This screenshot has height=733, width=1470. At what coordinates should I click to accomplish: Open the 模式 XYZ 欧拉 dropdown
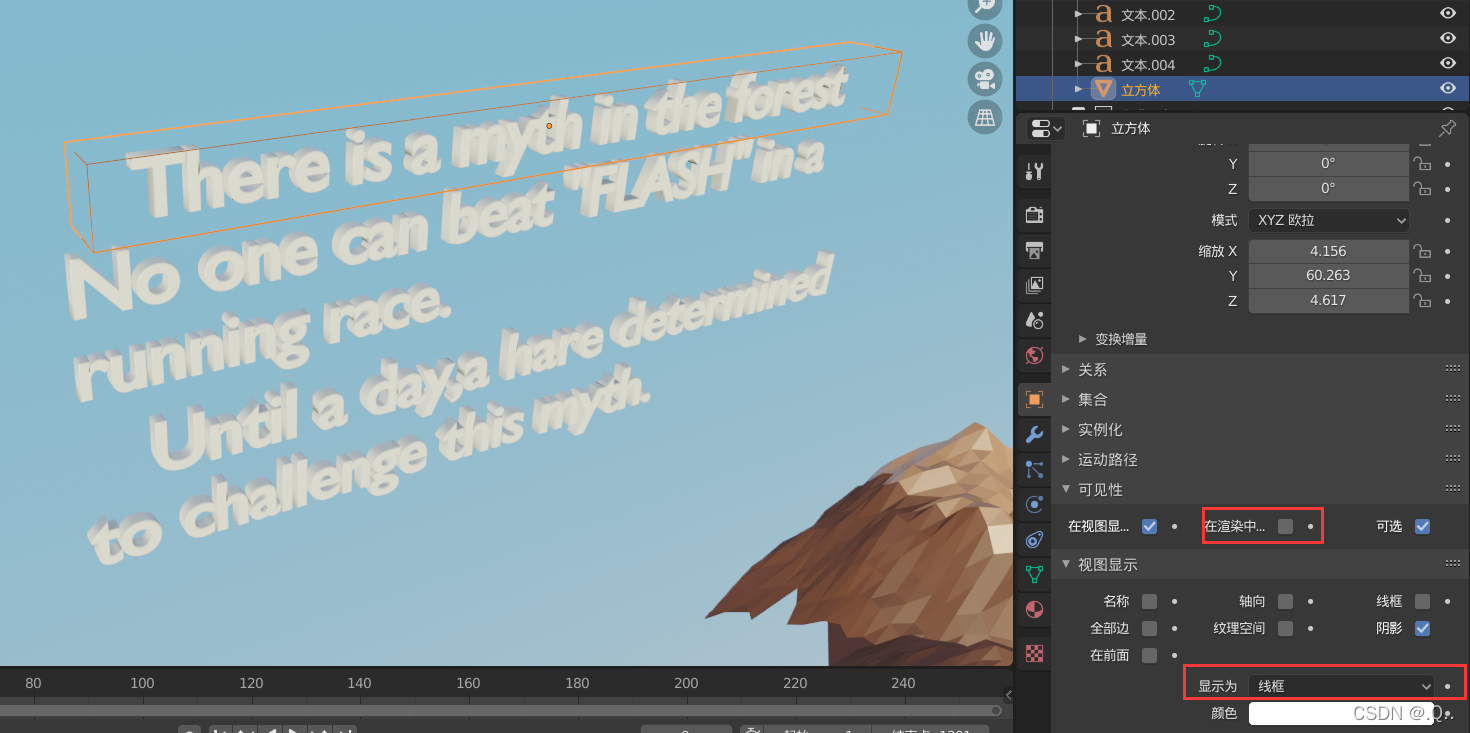pos(1329,220)
